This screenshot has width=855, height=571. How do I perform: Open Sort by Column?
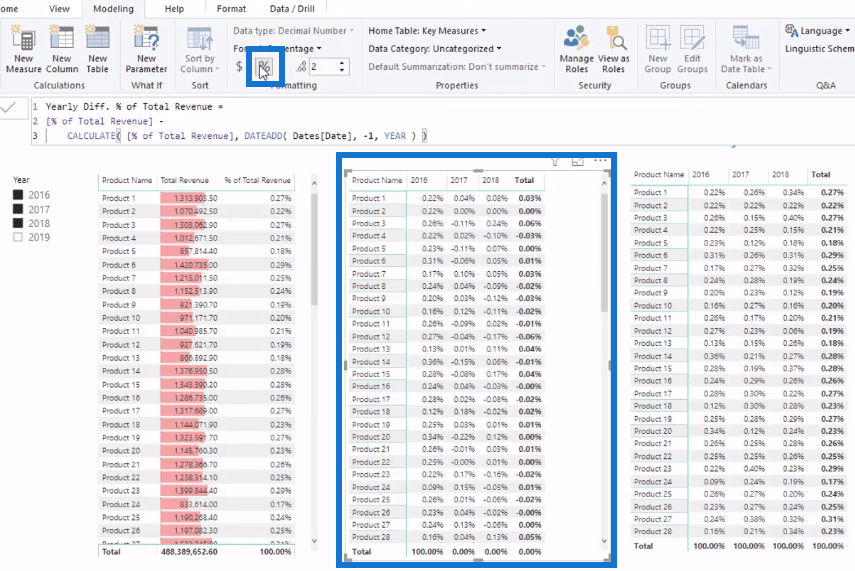(x=200, y=49)
